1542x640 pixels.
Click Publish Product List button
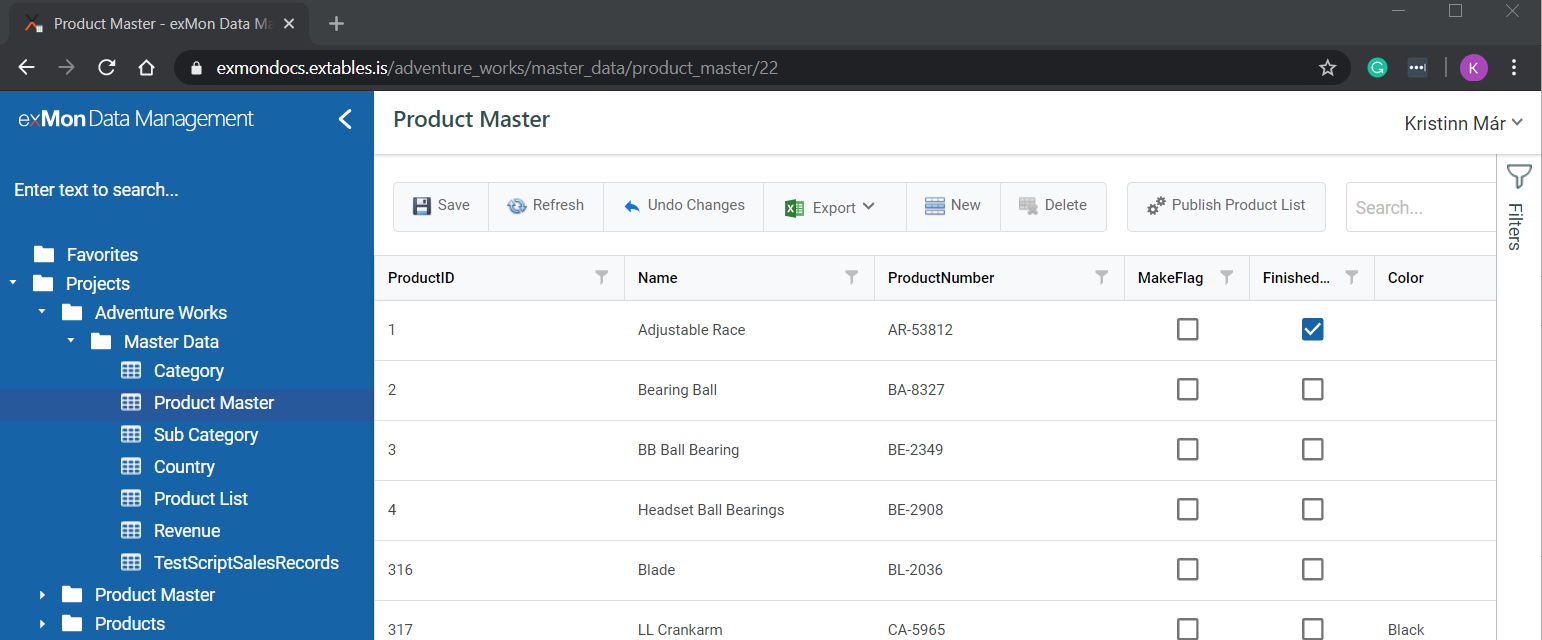1226,206
